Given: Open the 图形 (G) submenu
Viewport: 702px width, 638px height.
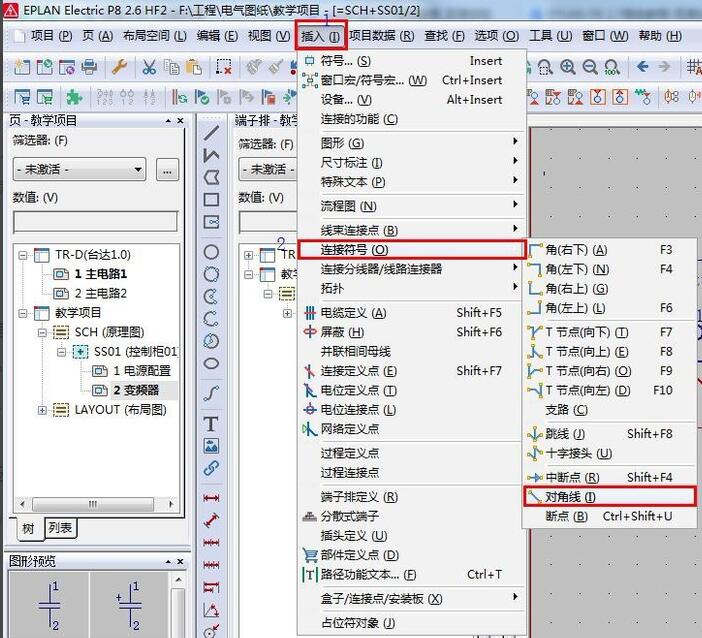Looking at the screenshot, I should [x=411, y=143].
